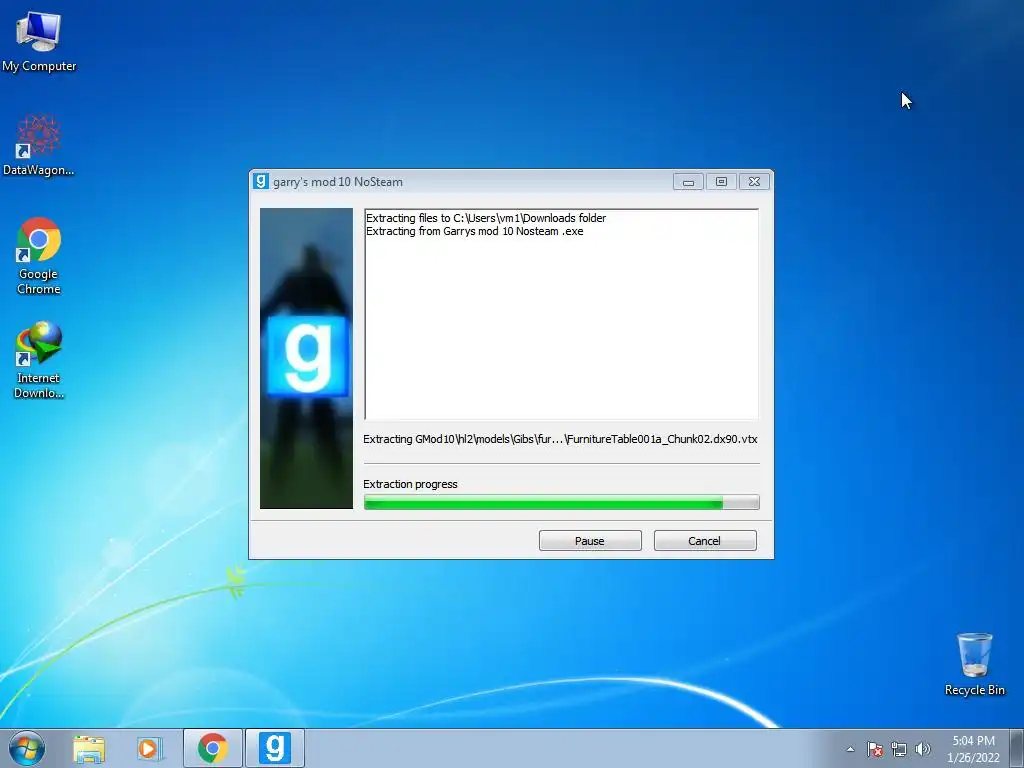Viewport: 1024px width, 768px height.
Task: Click the 'Extraction progress' label
Action: [x=410, y=484]
